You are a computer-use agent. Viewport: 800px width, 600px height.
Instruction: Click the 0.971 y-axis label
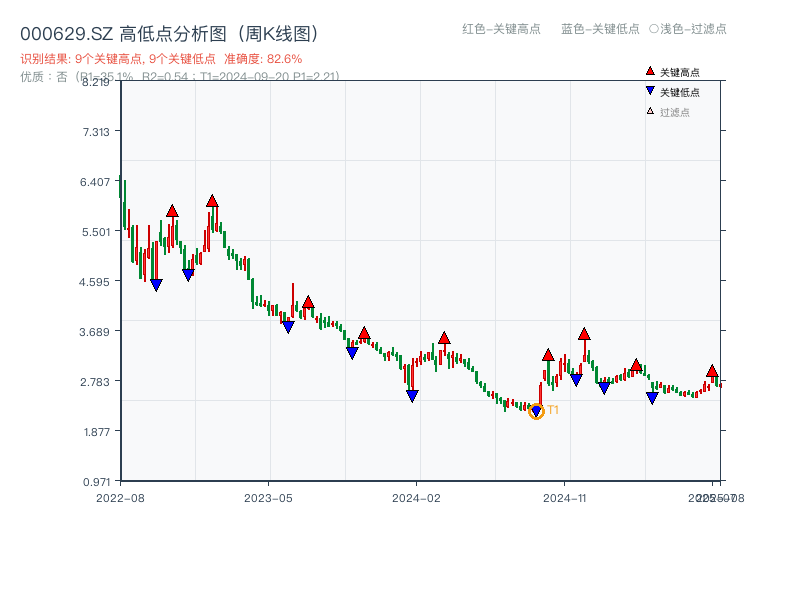point(96,482)
